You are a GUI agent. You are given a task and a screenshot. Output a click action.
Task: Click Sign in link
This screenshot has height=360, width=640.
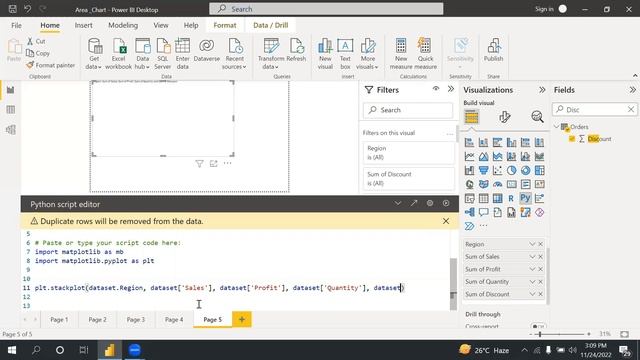[x=544, y=9]
